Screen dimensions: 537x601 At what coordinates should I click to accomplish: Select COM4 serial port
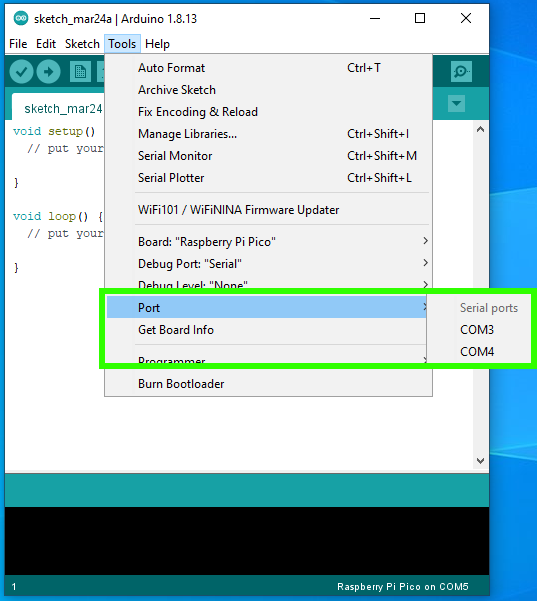coord(479,351)
